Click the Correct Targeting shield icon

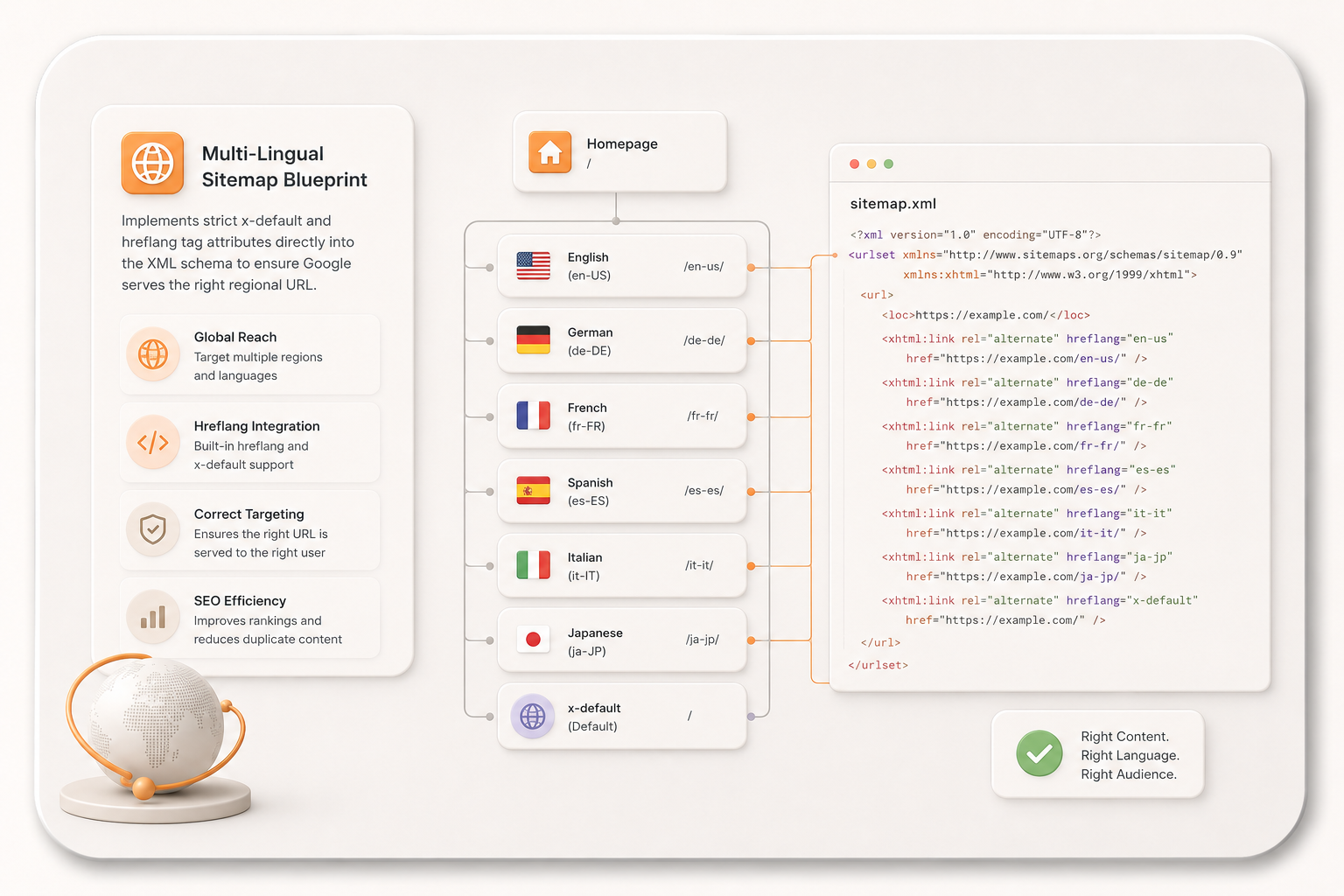pyautogui.click(x=153, y=529)
